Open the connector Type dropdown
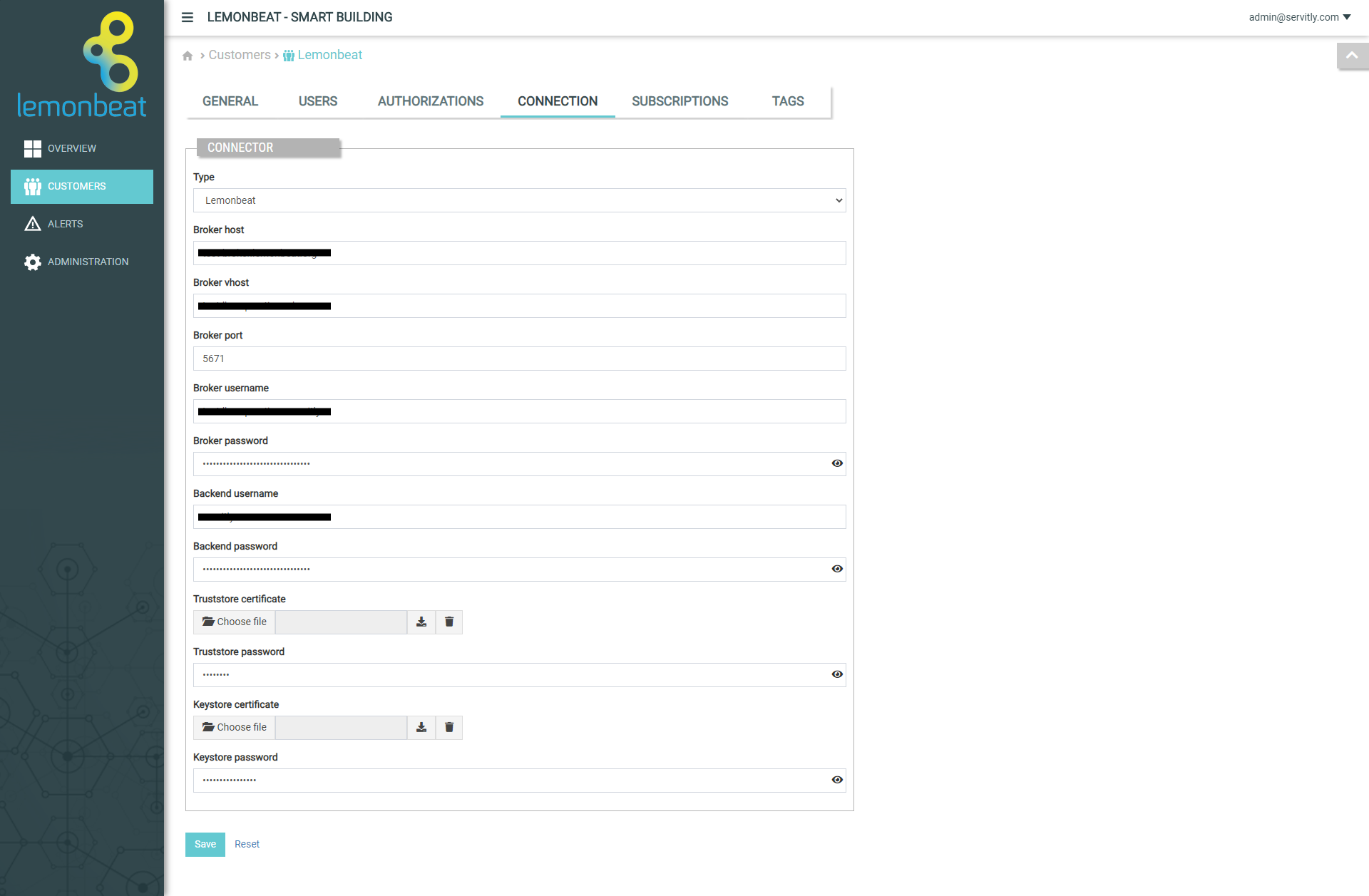This screenshot has height=896, width=1369. coord(519,200)
